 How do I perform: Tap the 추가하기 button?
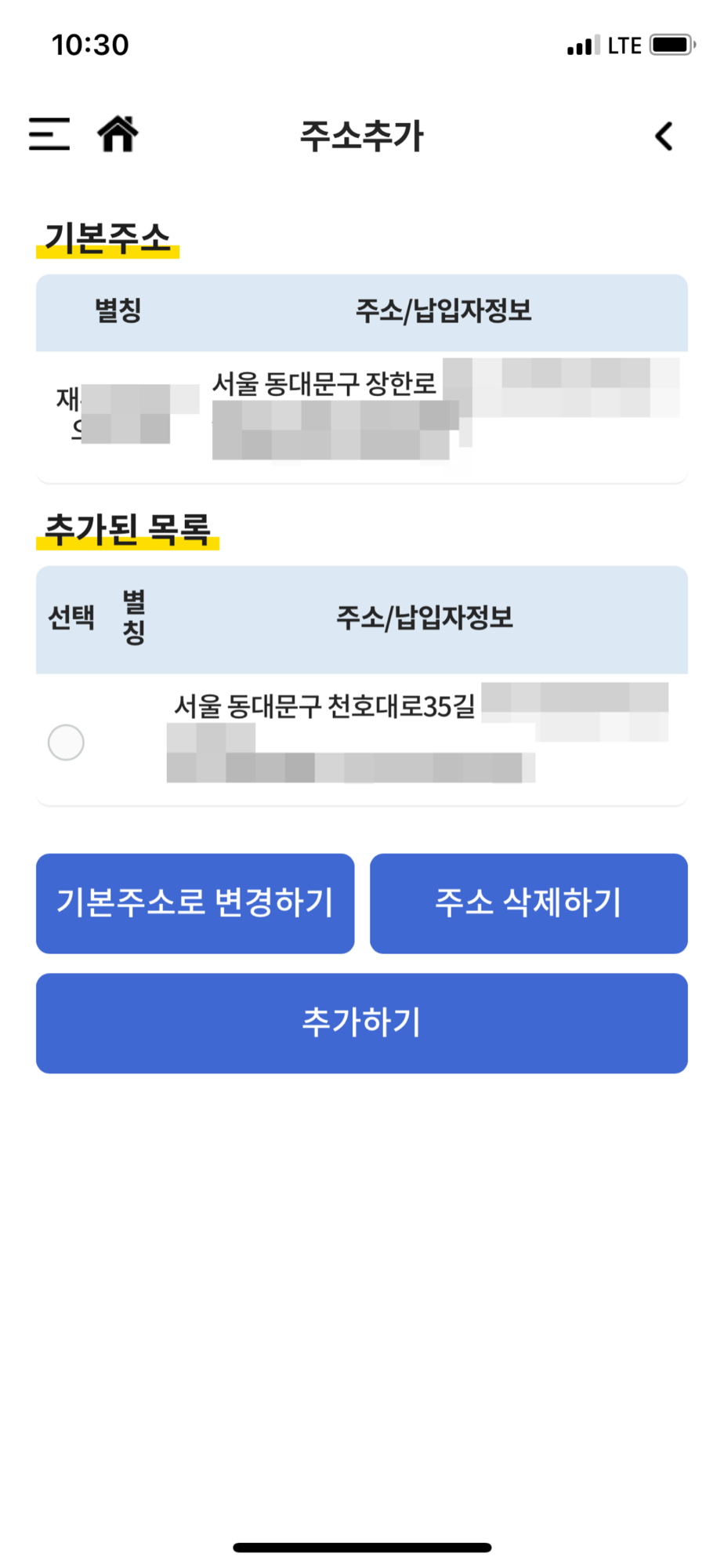pos(362,1023)
